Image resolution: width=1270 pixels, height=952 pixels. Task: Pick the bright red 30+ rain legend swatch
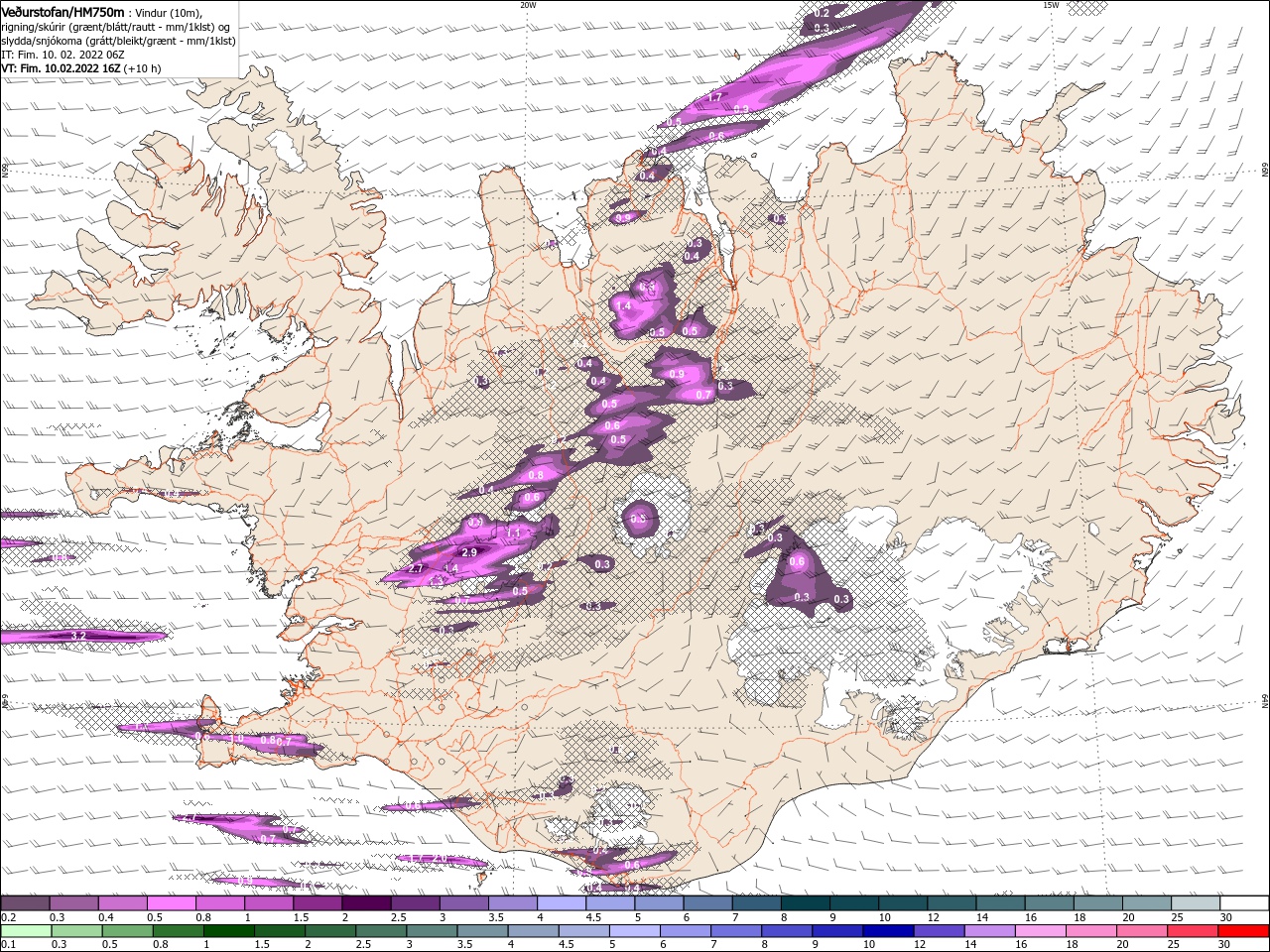(x=1243, y=931)
